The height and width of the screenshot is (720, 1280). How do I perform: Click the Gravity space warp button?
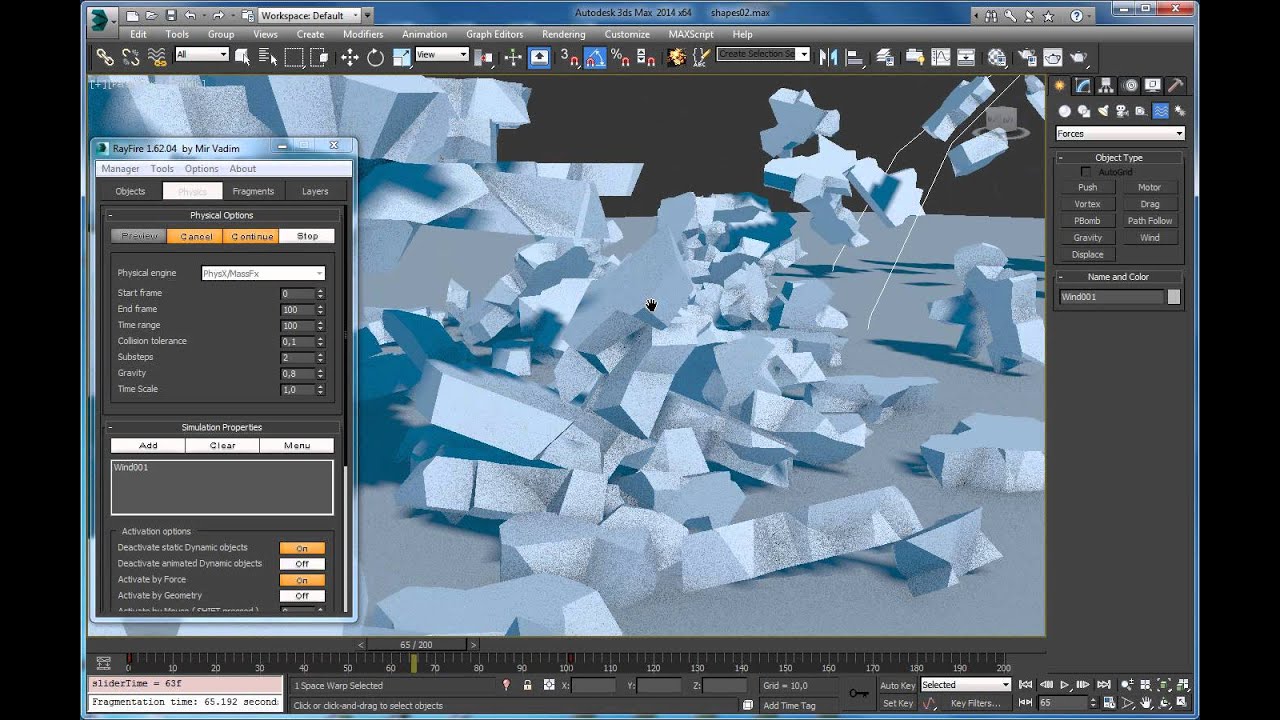click(x=1087, y=238)
